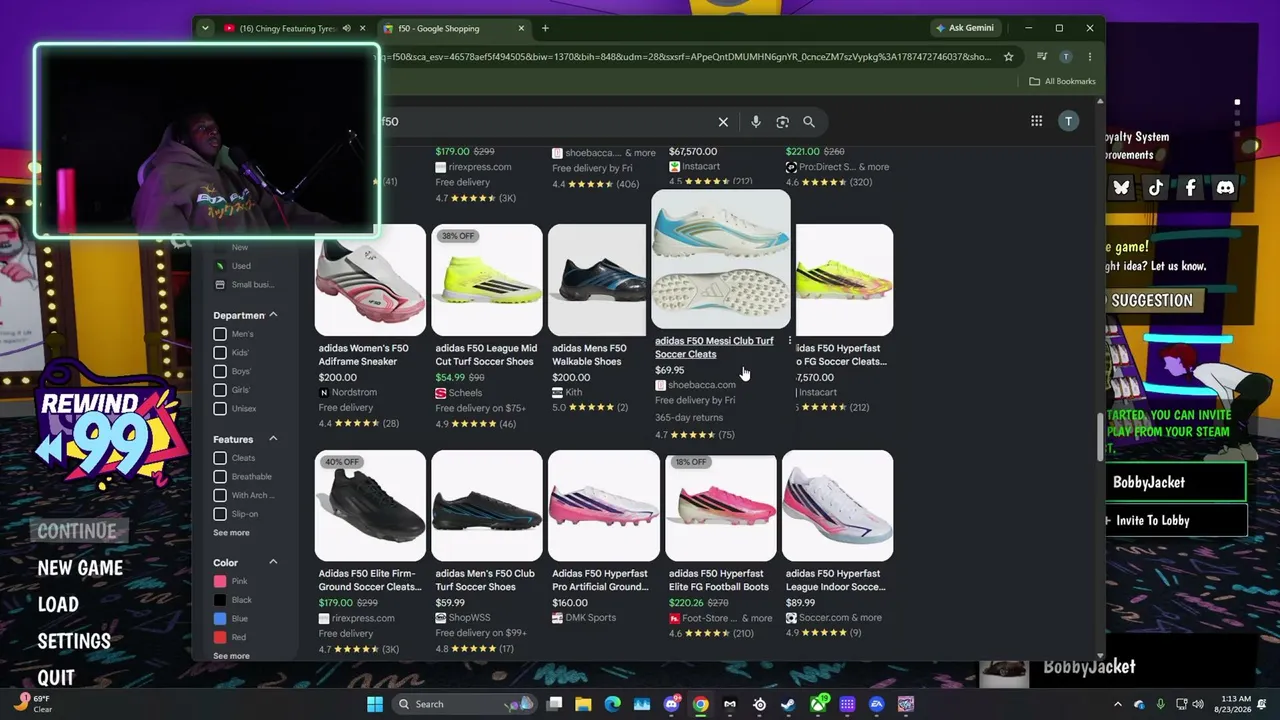Viewport: 1280px width, 720px height.
Task: Collapse the Color filter section
Action: (273, 563)
